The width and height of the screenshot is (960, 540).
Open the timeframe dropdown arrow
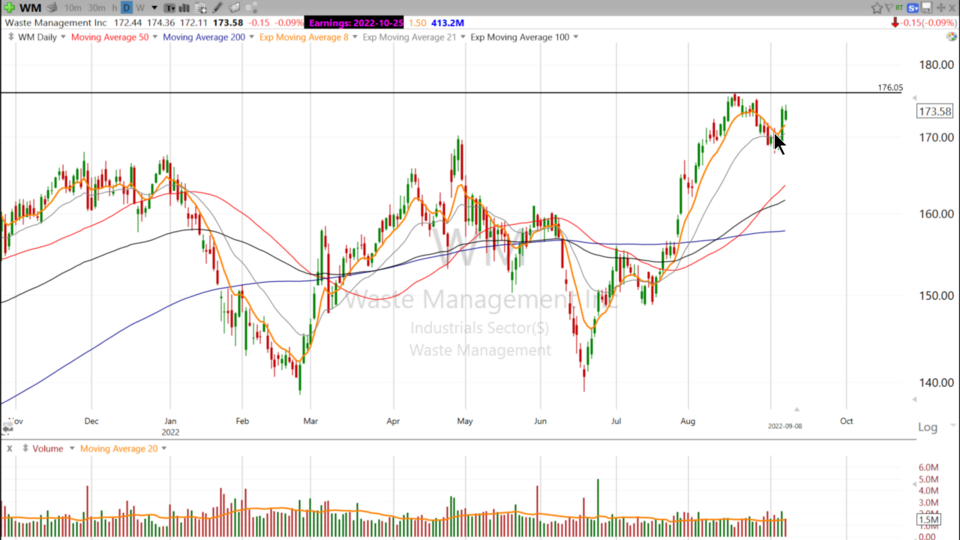click(154, 8)
